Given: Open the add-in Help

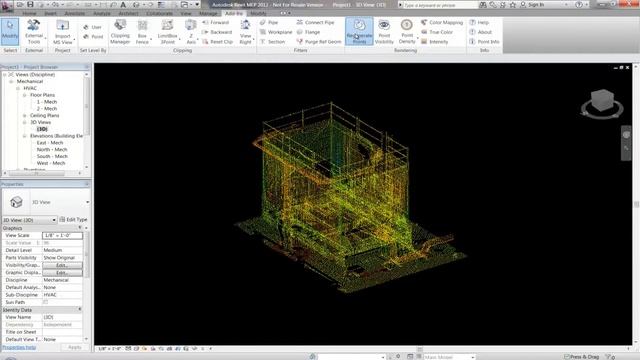Looking at the screenshot, I should pyautogui.click(x=479, y=22).
